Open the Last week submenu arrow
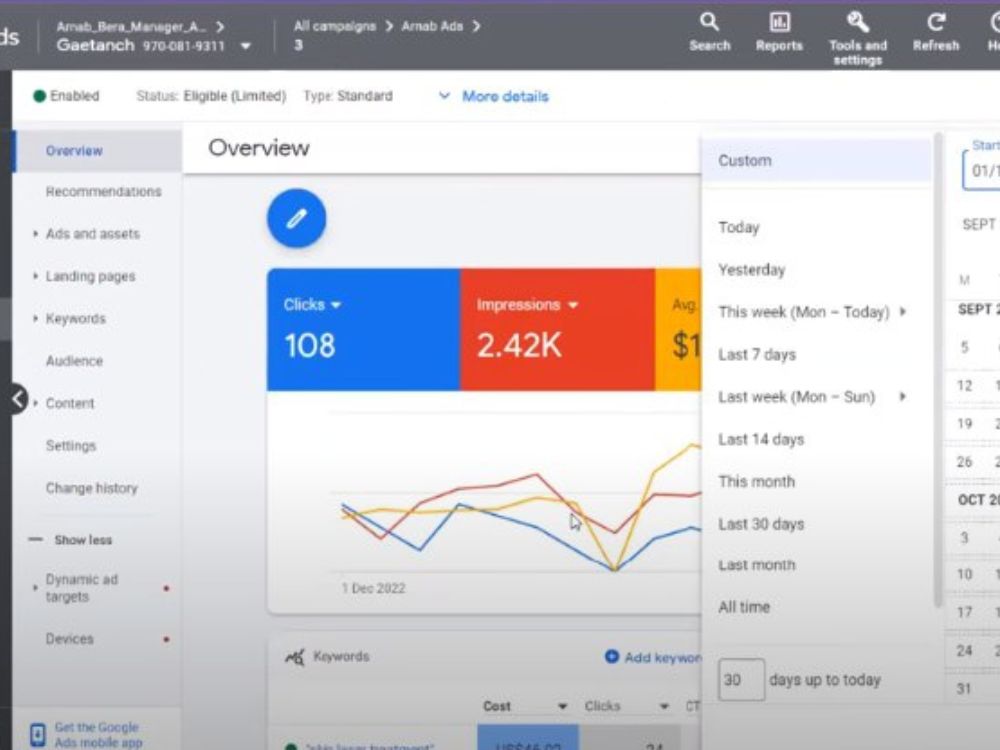The height and width of the screenshot is (750, 1000). click(902, 396)
